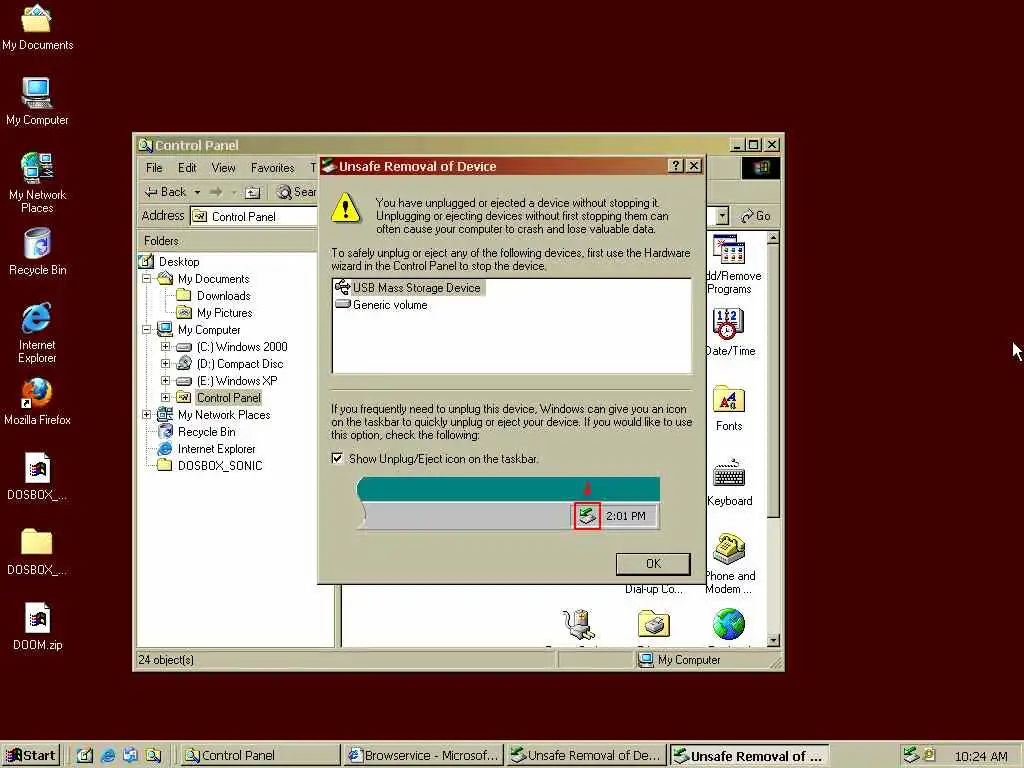Screen dimensions: 1024x768
Task: Click the printer folder icon in Control Panel
Action: [654, 624]
